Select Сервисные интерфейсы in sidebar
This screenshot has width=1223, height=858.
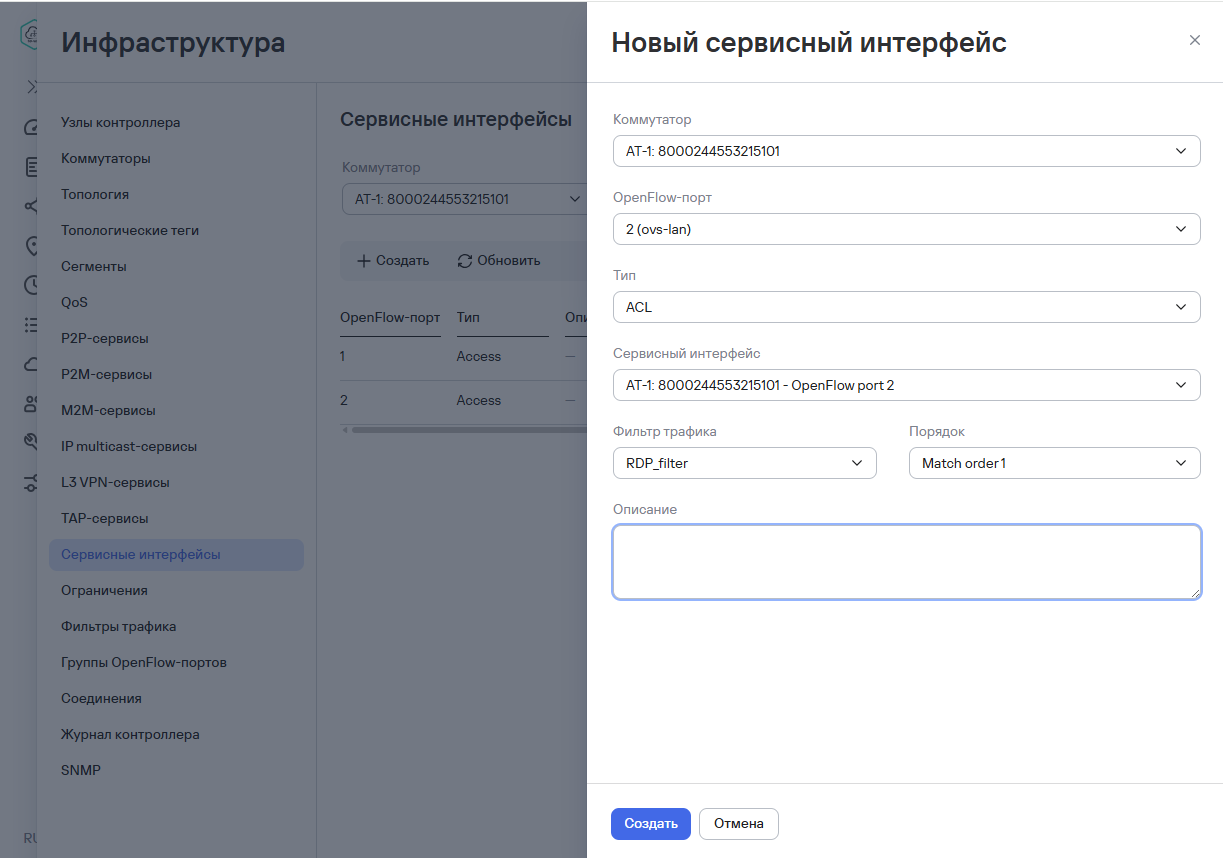point(176,555)
